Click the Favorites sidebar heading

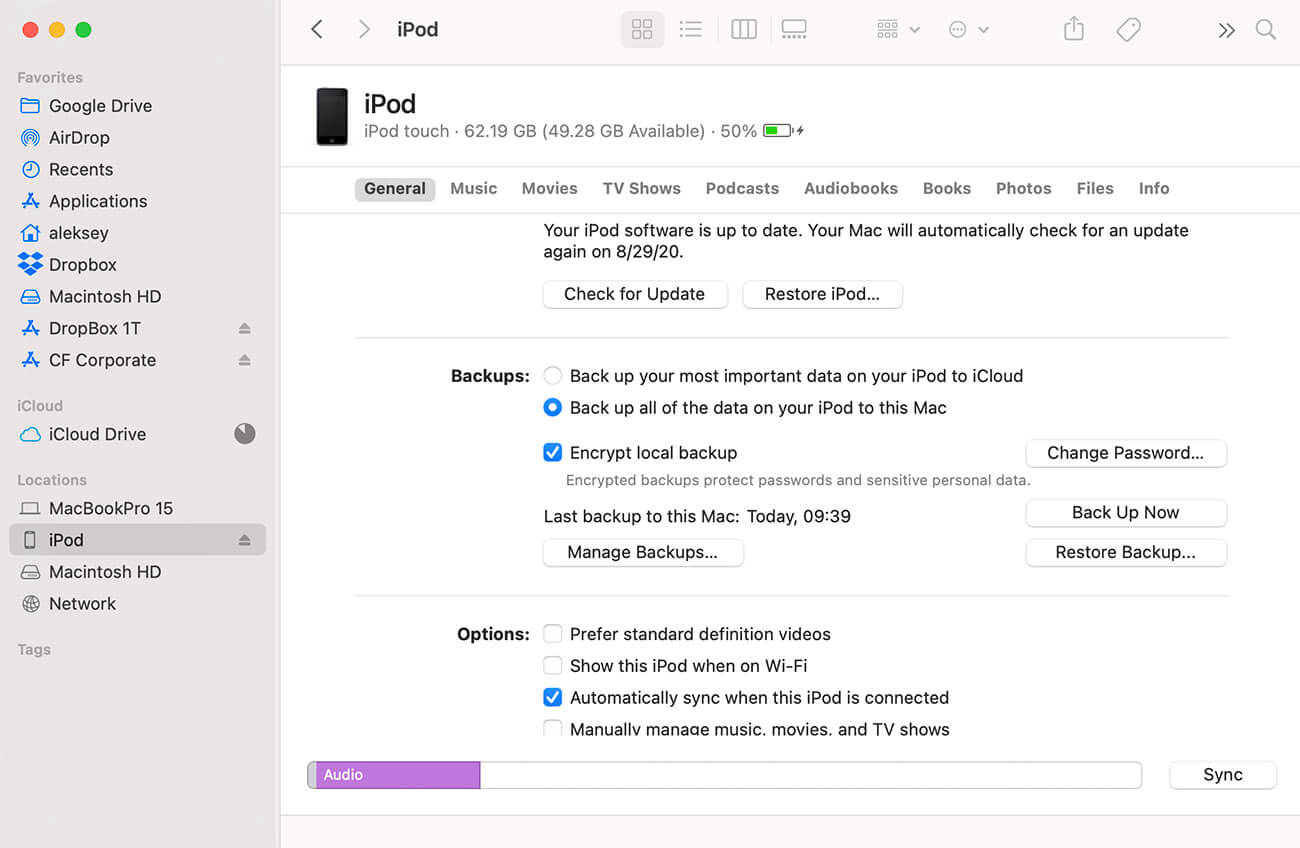pyautogui.click(x=50, y=78)
